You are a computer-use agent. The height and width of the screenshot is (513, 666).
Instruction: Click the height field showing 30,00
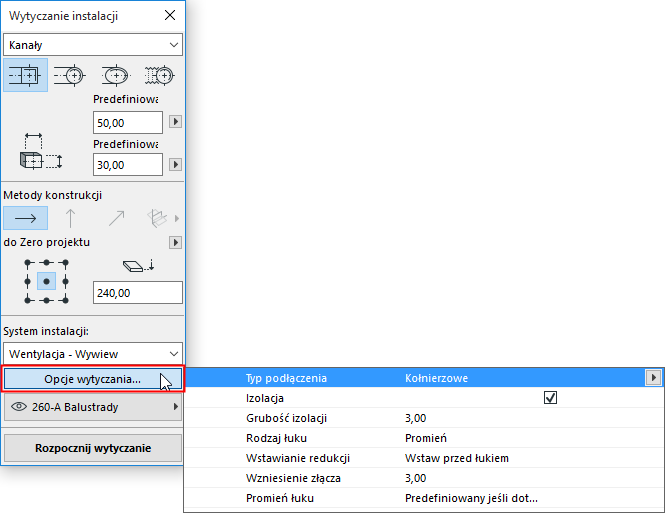pyautogui.click(x=128, y=165)
